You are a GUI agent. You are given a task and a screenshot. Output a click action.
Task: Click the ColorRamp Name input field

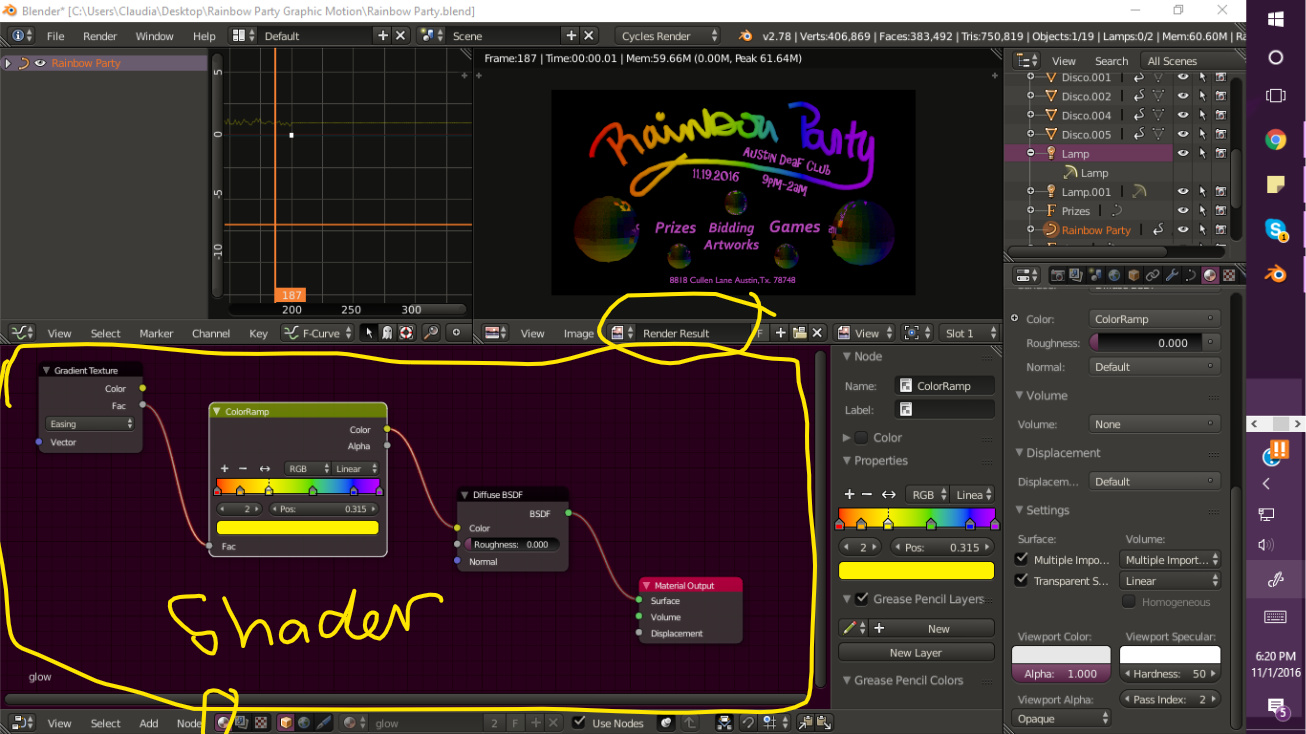[x=946, y=385]
